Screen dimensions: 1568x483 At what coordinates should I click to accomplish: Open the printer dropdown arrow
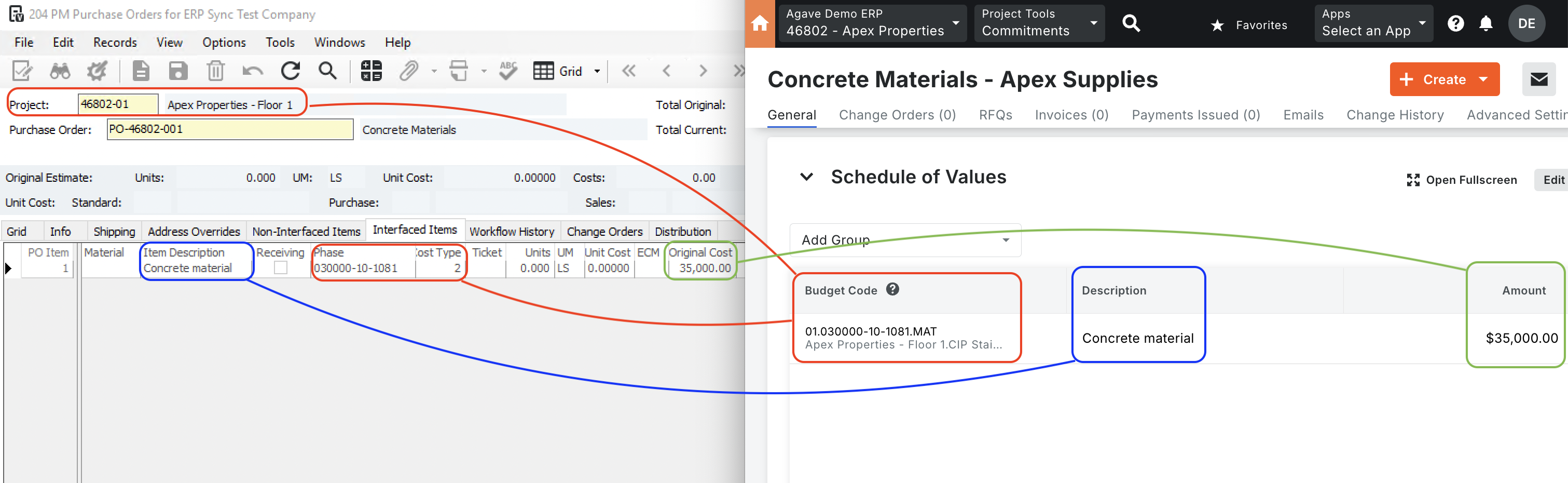point(484,71)
